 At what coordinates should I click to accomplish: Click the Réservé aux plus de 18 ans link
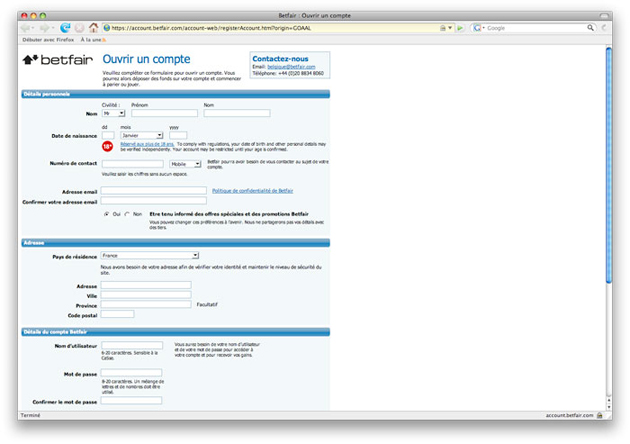click(x=147, y=144)
